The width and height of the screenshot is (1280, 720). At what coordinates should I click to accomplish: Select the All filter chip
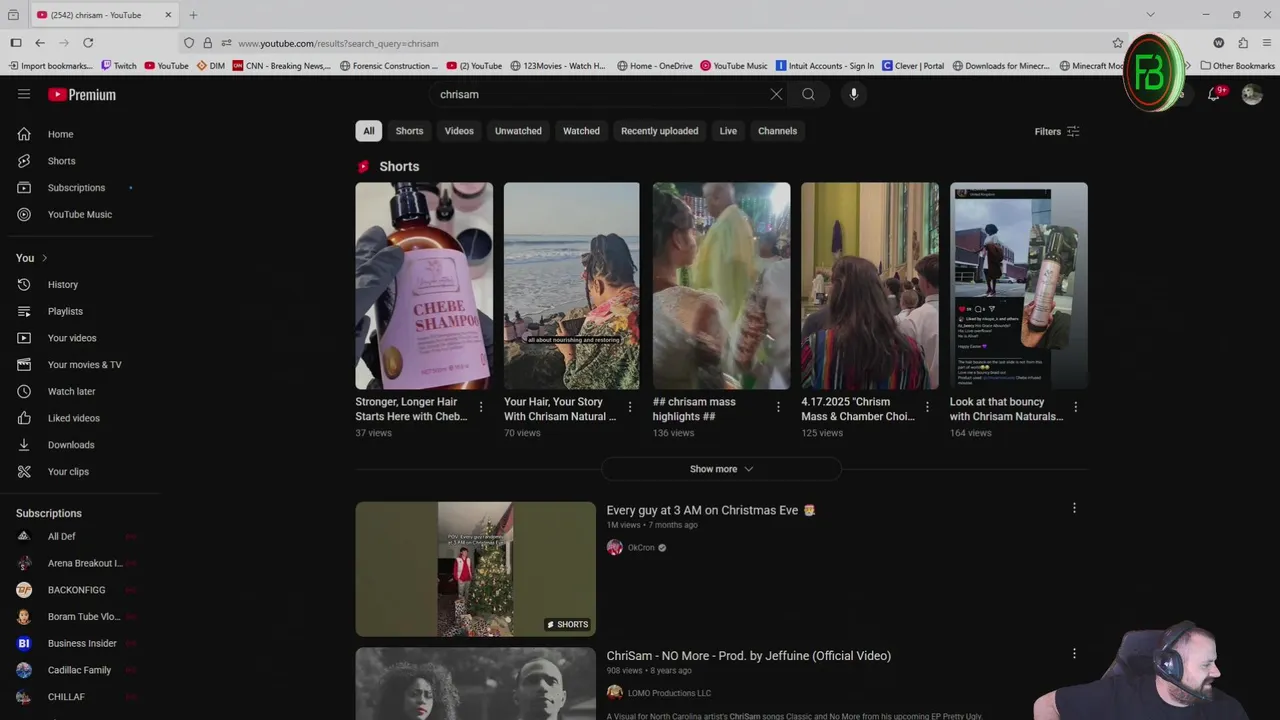(369, 131)
